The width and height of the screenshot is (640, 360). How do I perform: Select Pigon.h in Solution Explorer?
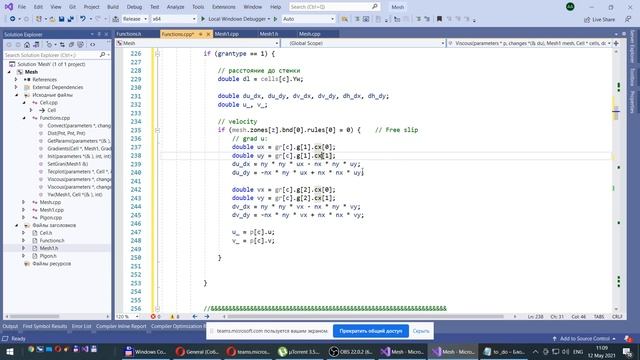pos(48,256)
